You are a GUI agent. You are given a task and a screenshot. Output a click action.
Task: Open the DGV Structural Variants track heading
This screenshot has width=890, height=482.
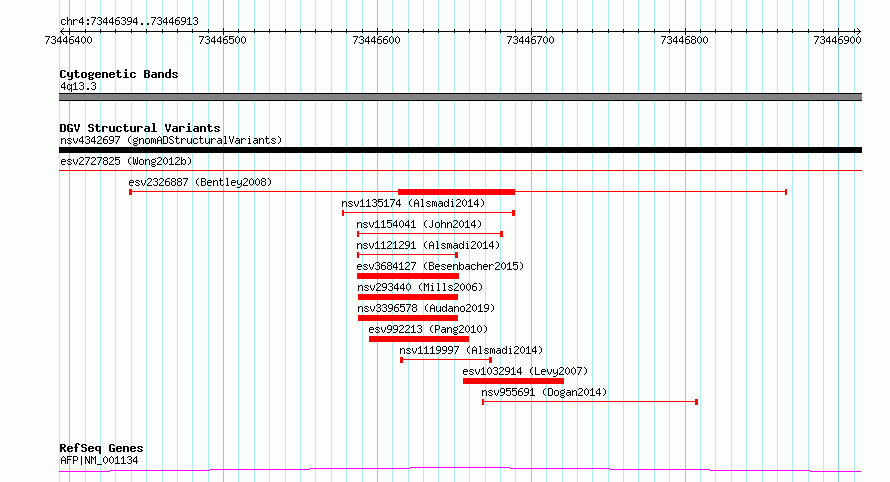point(140,128)
